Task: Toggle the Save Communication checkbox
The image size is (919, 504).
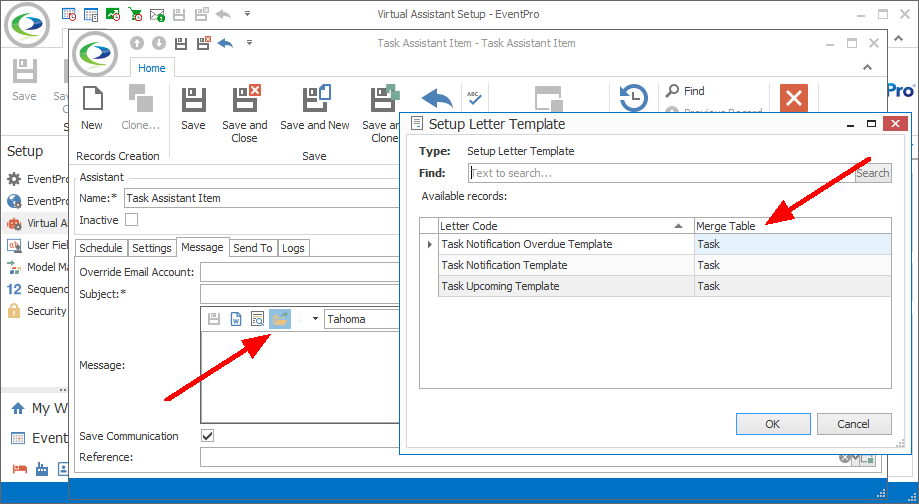Action: (x=207, y=435)
